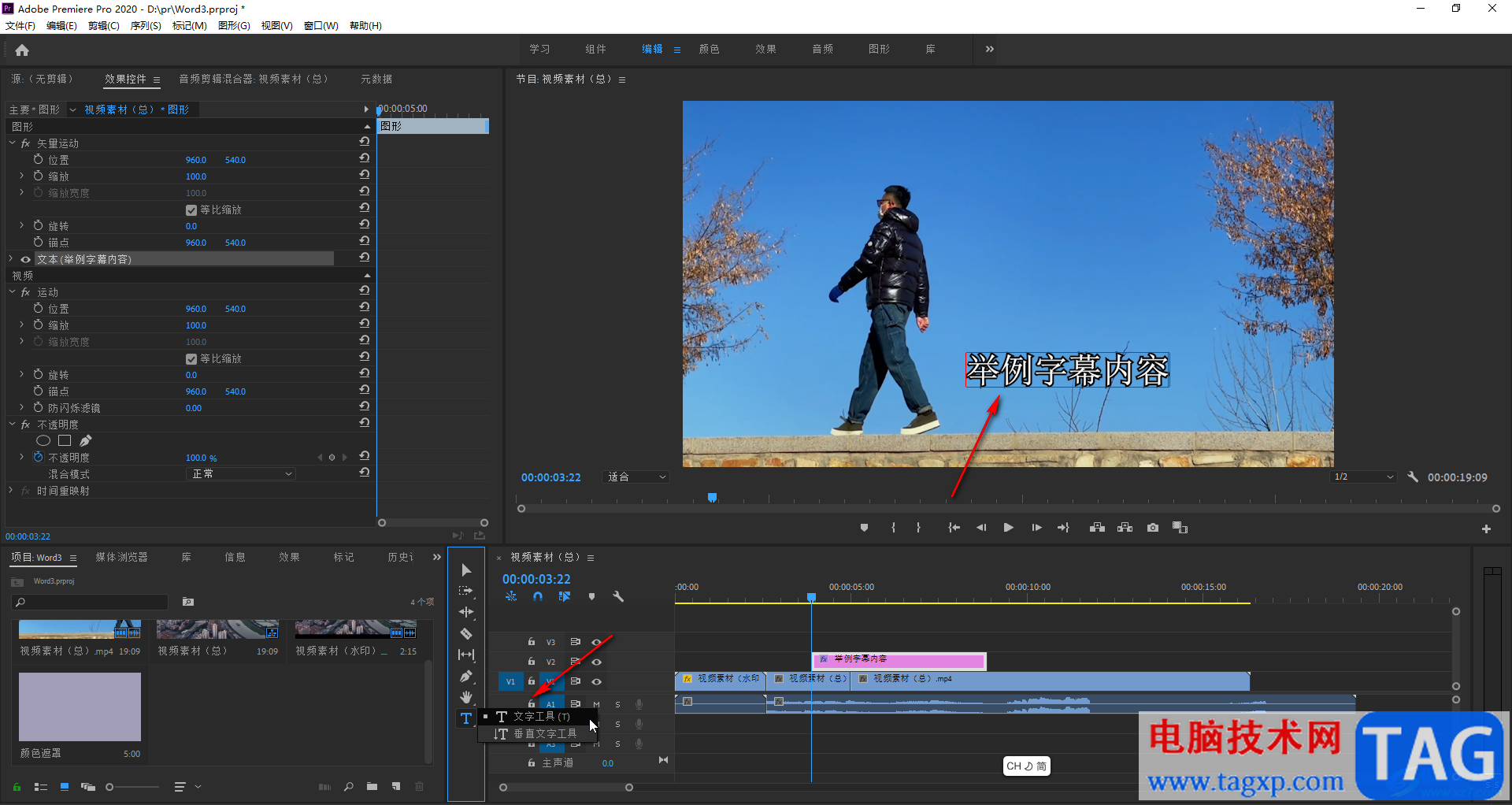Hide track V2 with eye icon
The width and height of the screenshot is (1512, 805).
click(x=596, y=662)
